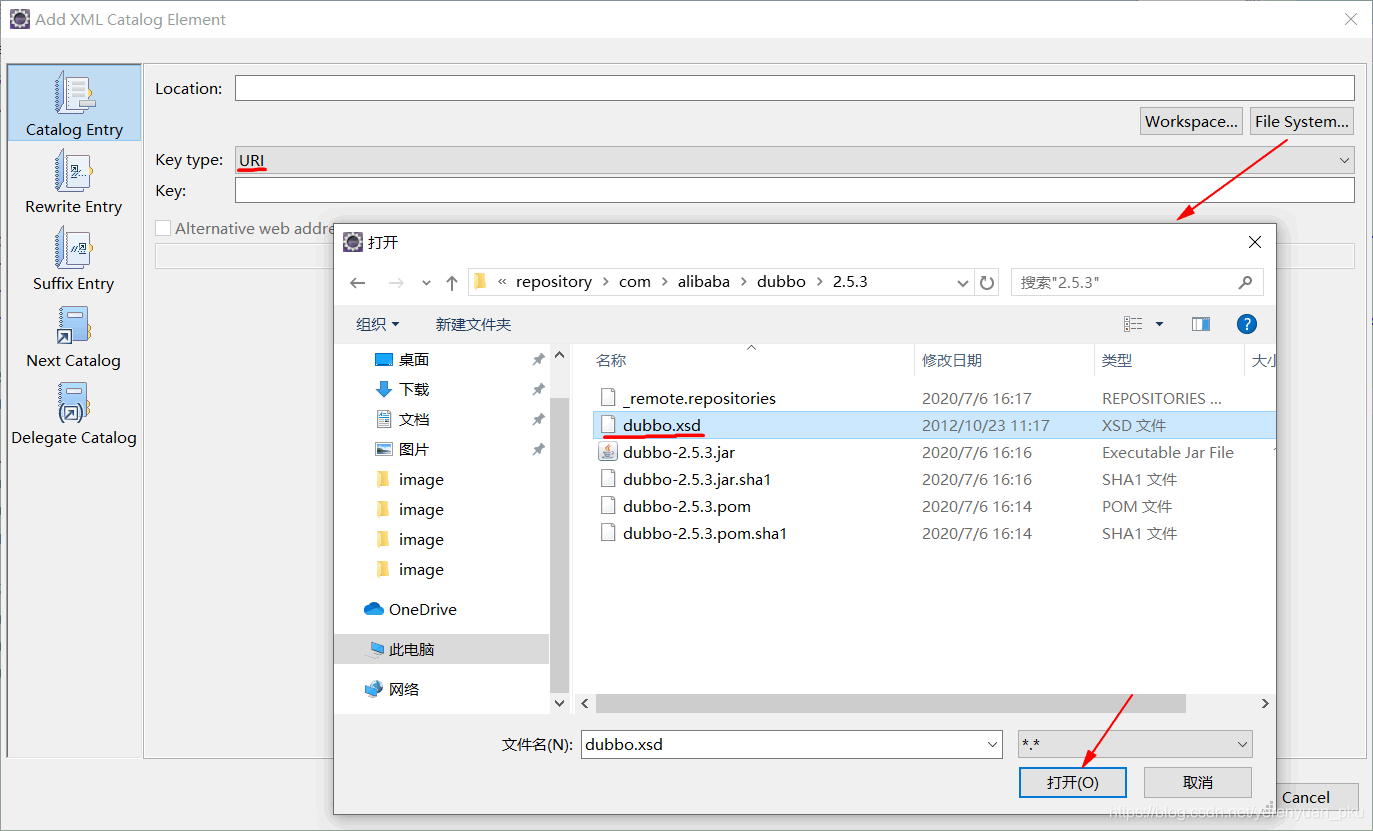
Task: Open the 图片 pictures quick access item
Action: coord(414,449)
